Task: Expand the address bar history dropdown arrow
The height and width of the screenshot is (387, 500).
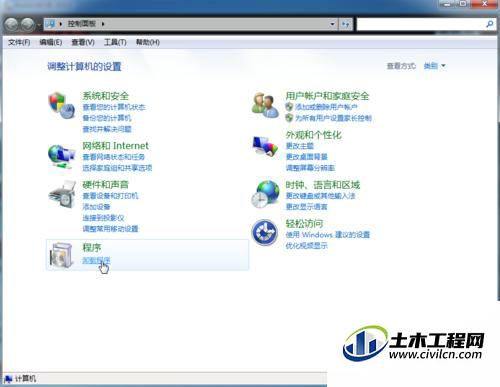Action: coord(332,24)
